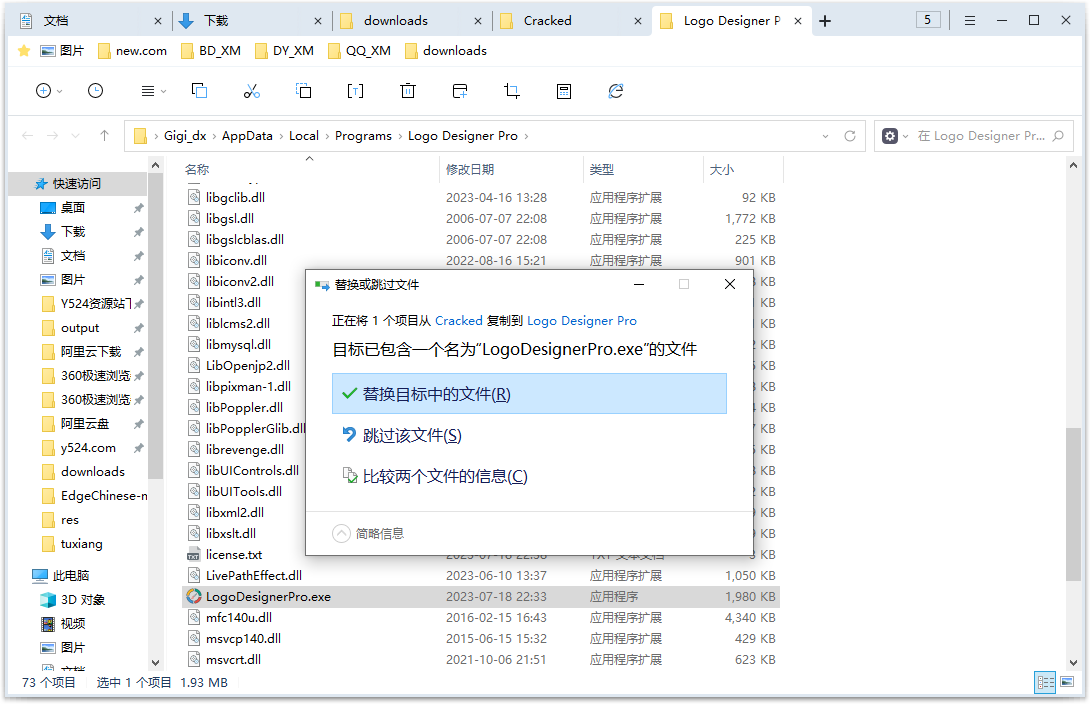Expand the new item dropdown arrow

coord(60,92)
